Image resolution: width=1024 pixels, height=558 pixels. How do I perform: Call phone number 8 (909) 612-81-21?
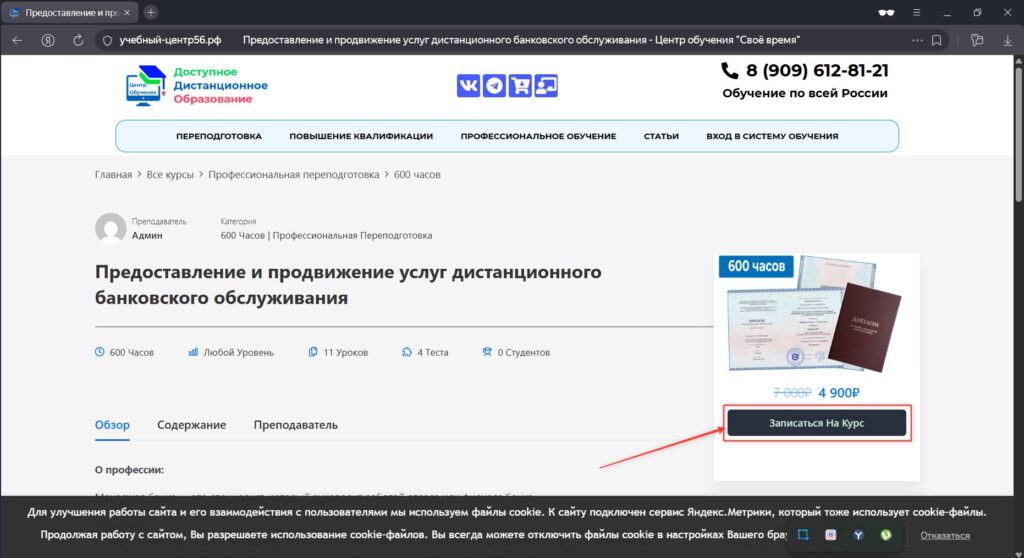[817, 71]
